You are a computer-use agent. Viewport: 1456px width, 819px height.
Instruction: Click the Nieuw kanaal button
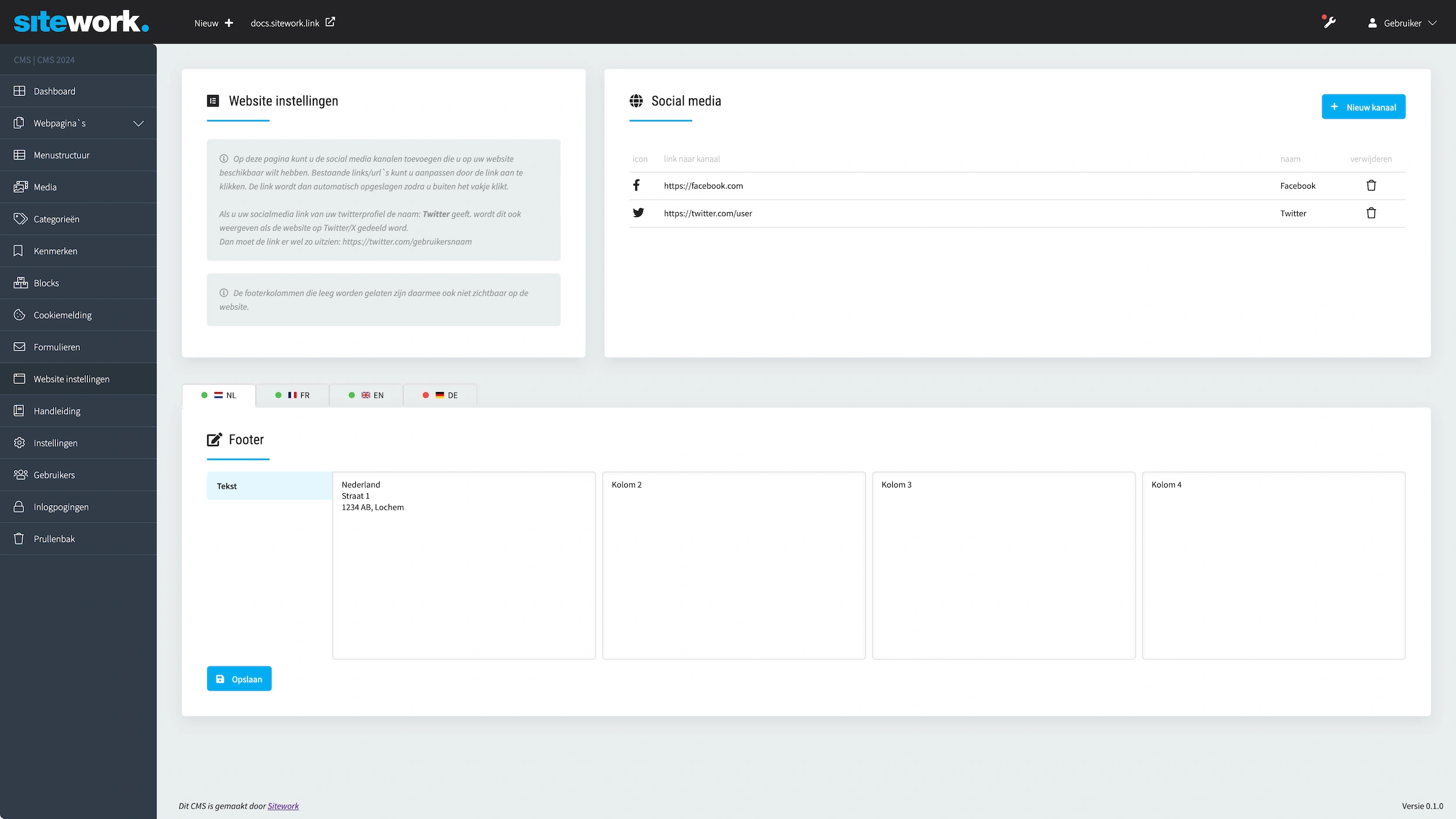pyautogui.click(x=1363, y=107)
